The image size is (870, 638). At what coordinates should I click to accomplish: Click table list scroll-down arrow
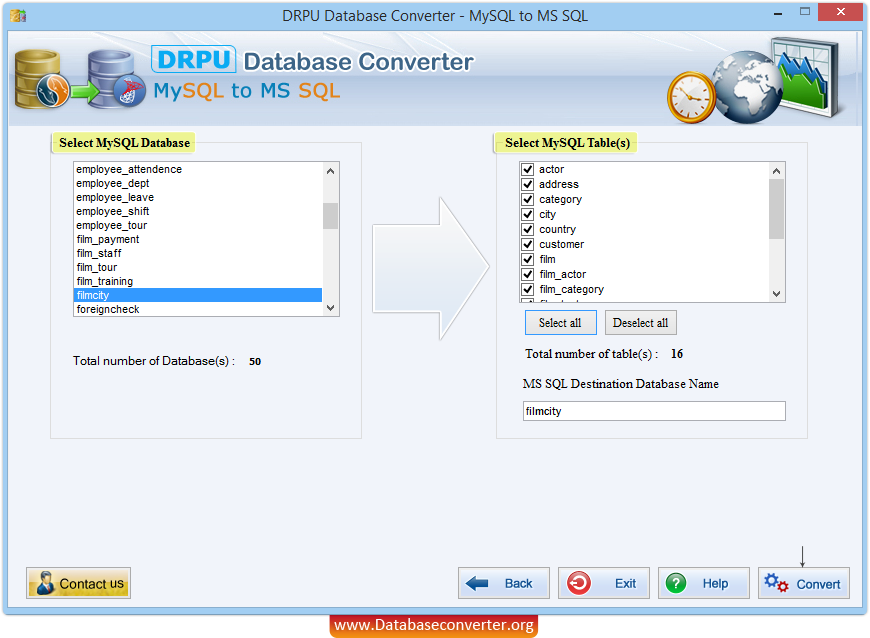[777, 294]
